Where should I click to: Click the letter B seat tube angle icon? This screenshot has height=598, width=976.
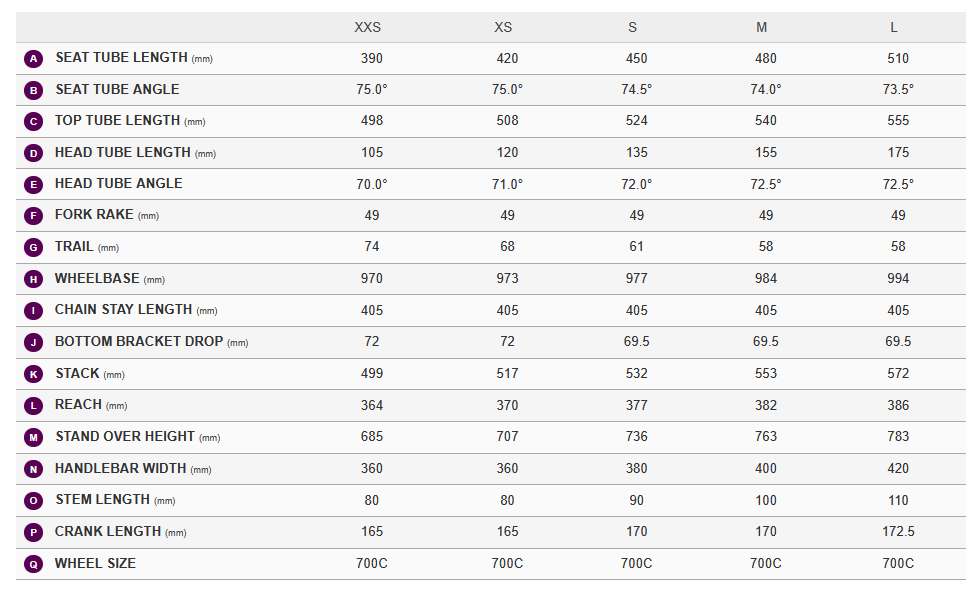click(x=33, y=90)
